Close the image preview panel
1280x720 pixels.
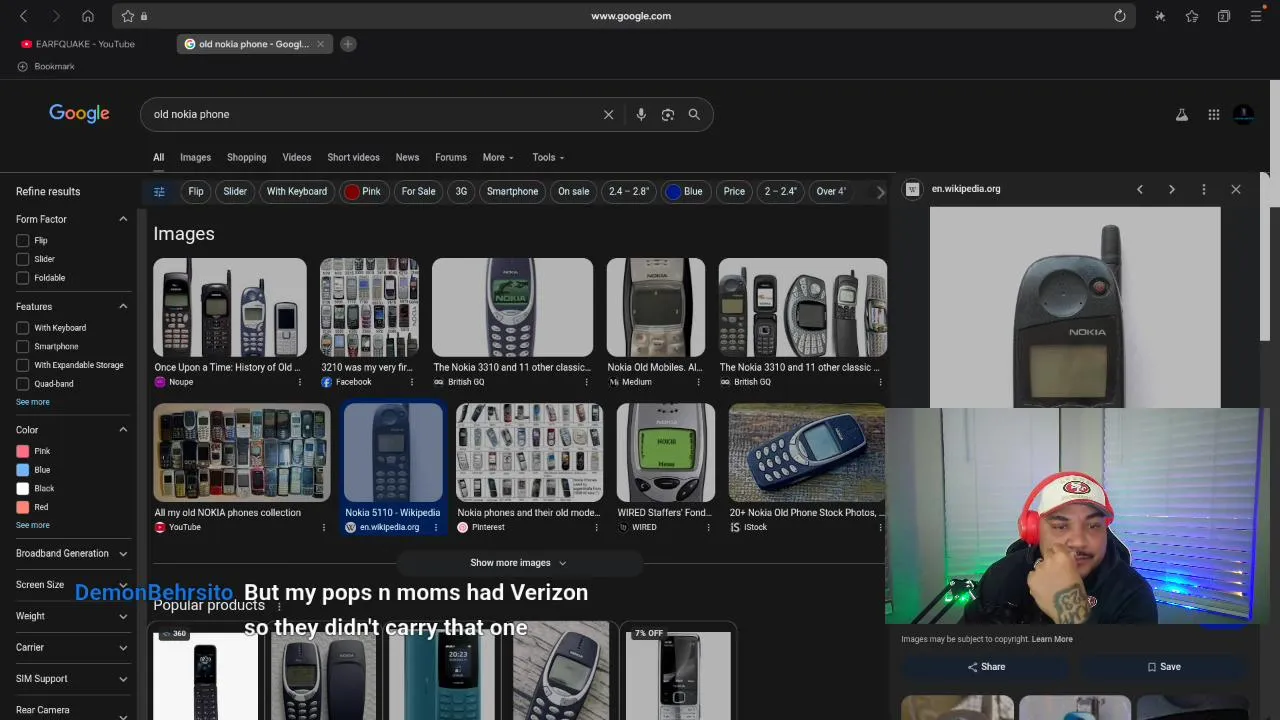pos(1236,189)
